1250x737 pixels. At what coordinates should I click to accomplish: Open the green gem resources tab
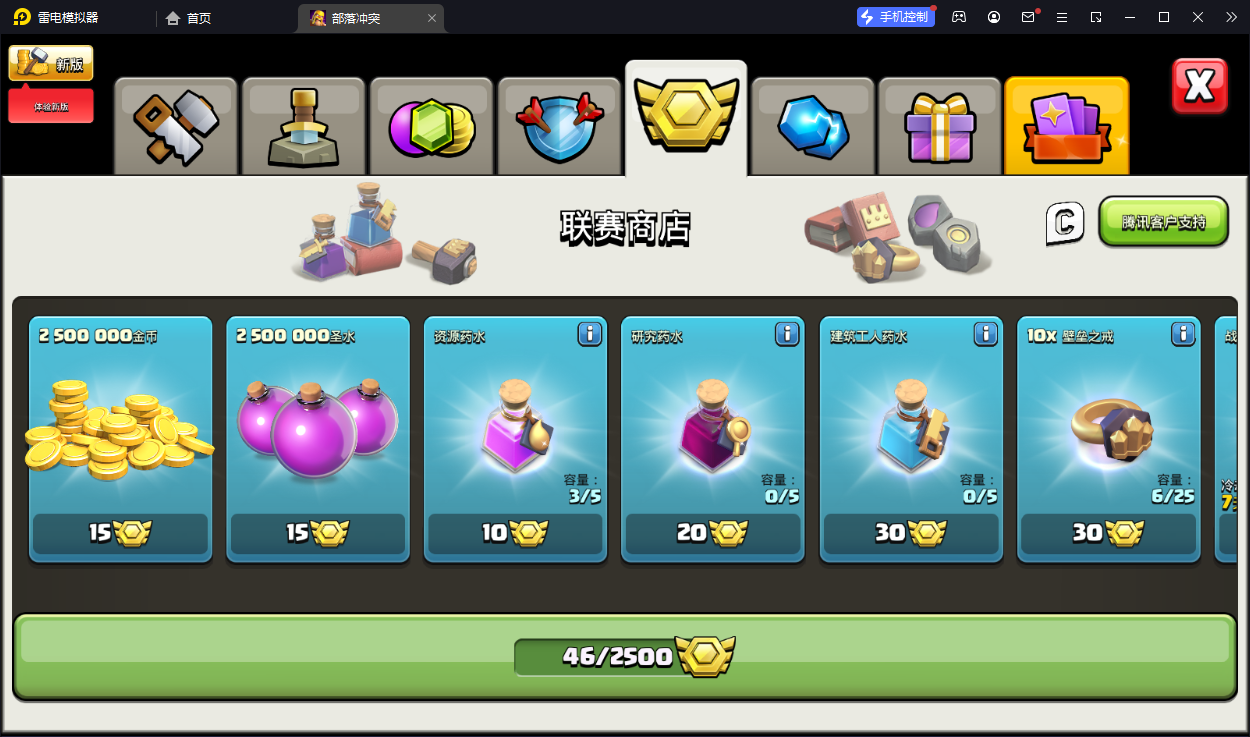[431, 127]
